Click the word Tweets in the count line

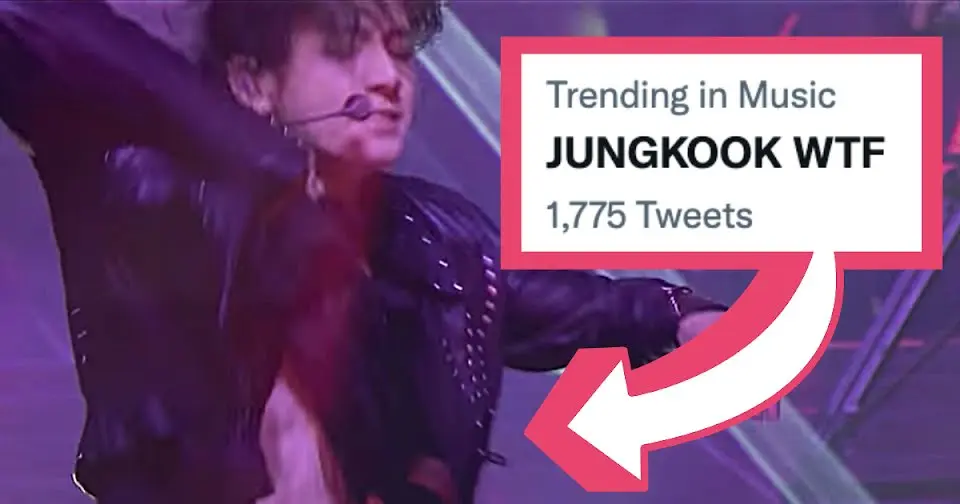click(x=694, y=216)
